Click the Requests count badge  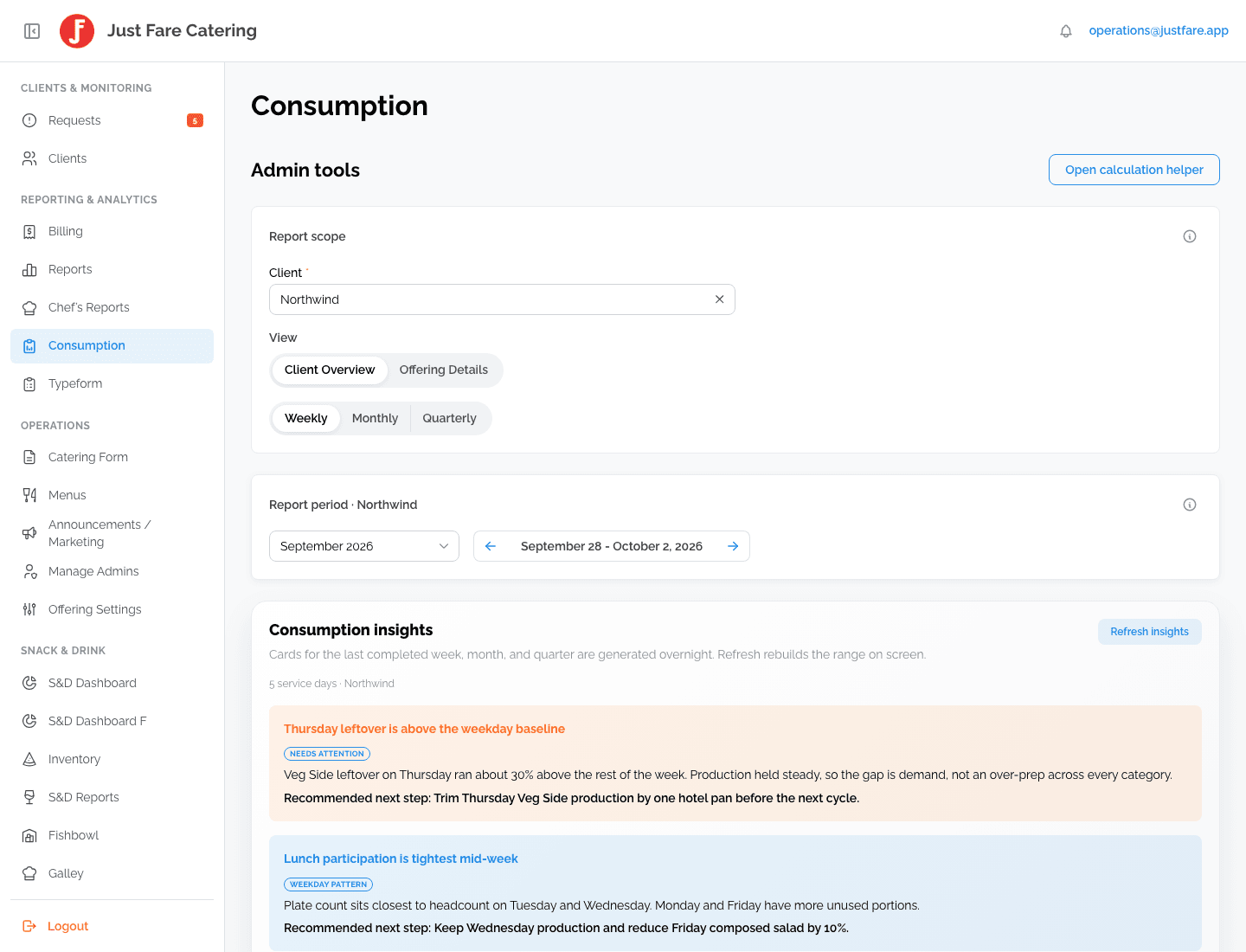196,120
